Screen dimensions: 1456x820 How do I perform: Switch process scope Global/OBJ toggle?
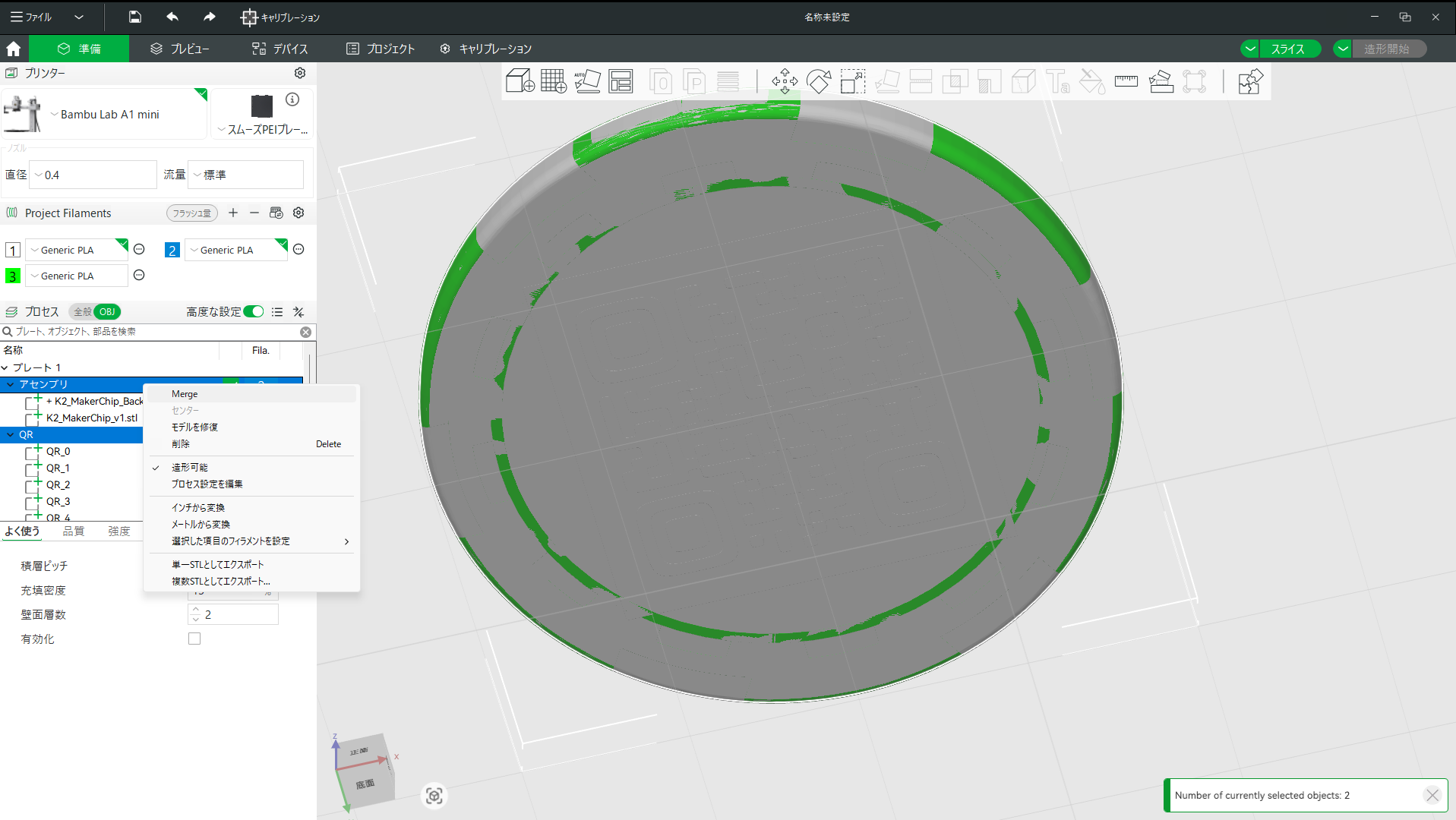95,311
